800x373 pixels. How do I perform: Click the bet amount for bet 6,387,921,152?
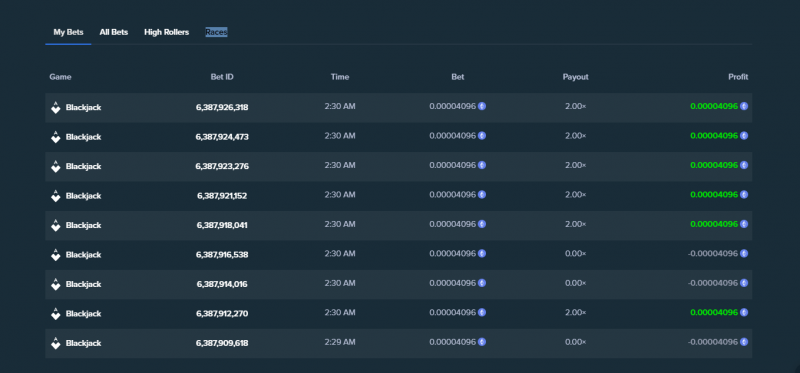click(x=453, y=194)
